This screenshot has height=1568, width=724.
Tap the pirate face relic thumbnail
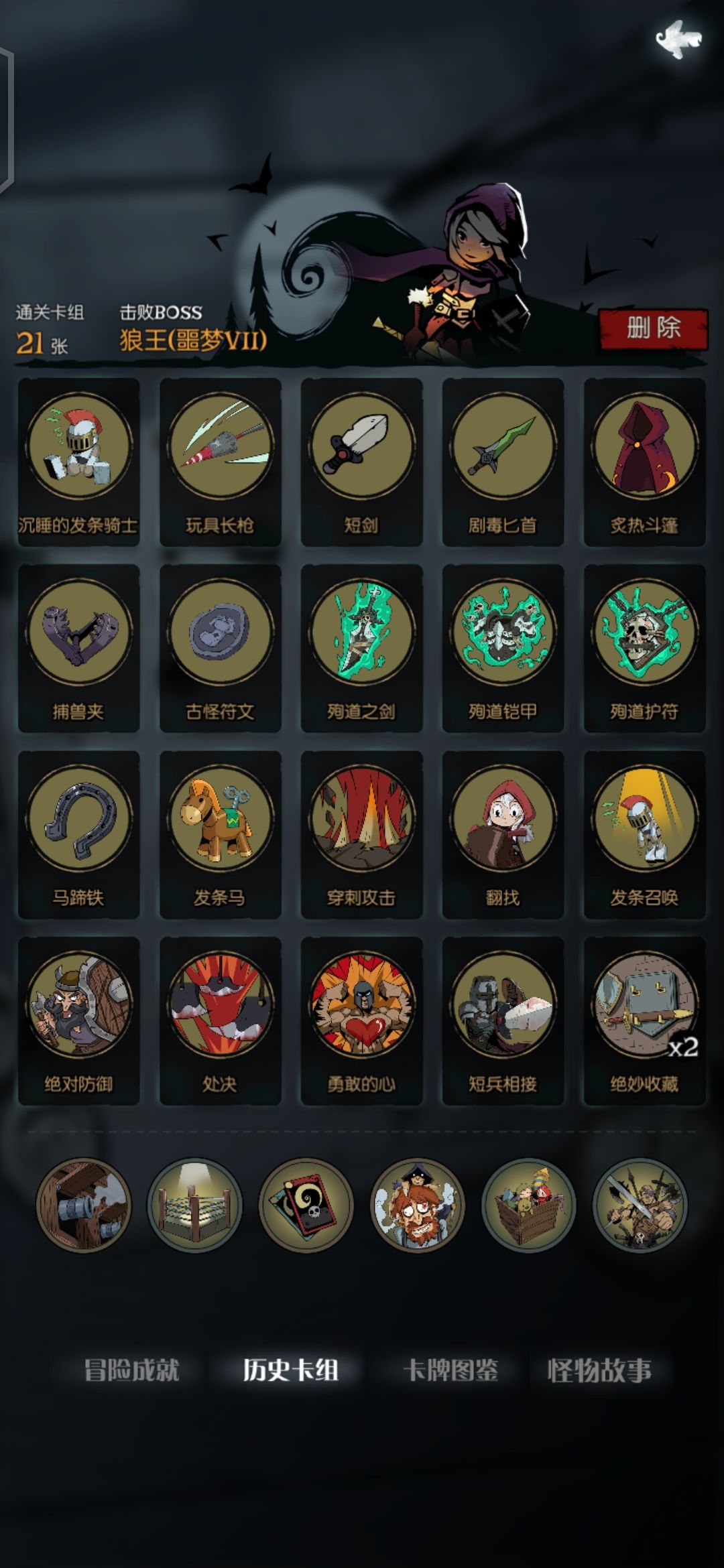[417, 1205]
